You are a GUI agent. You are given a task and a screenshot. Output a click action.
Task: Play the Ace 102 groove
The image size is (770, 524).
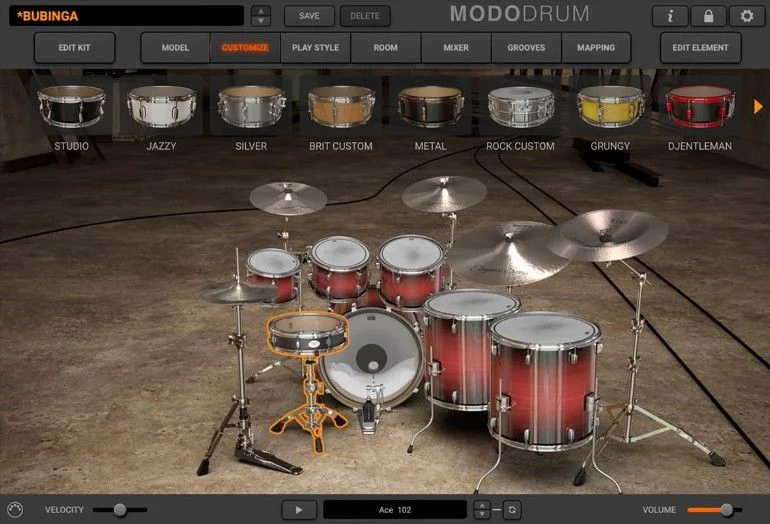299,510
